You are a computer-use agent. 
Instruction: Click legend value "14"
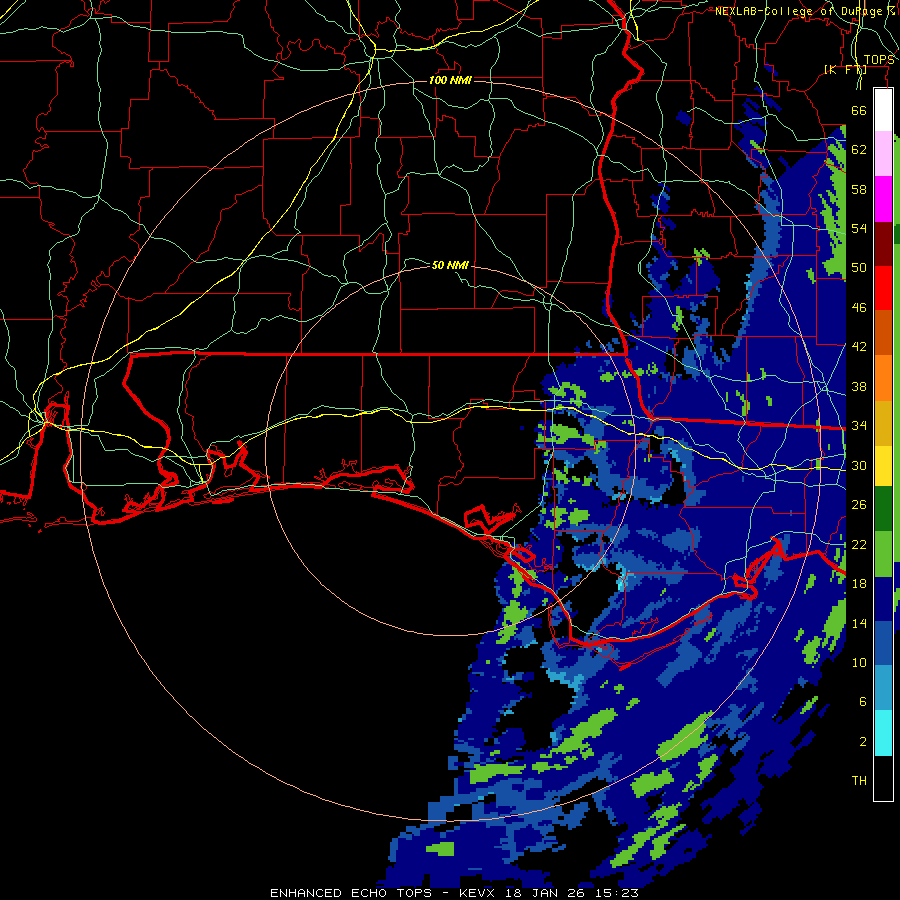tap(859, 623)
